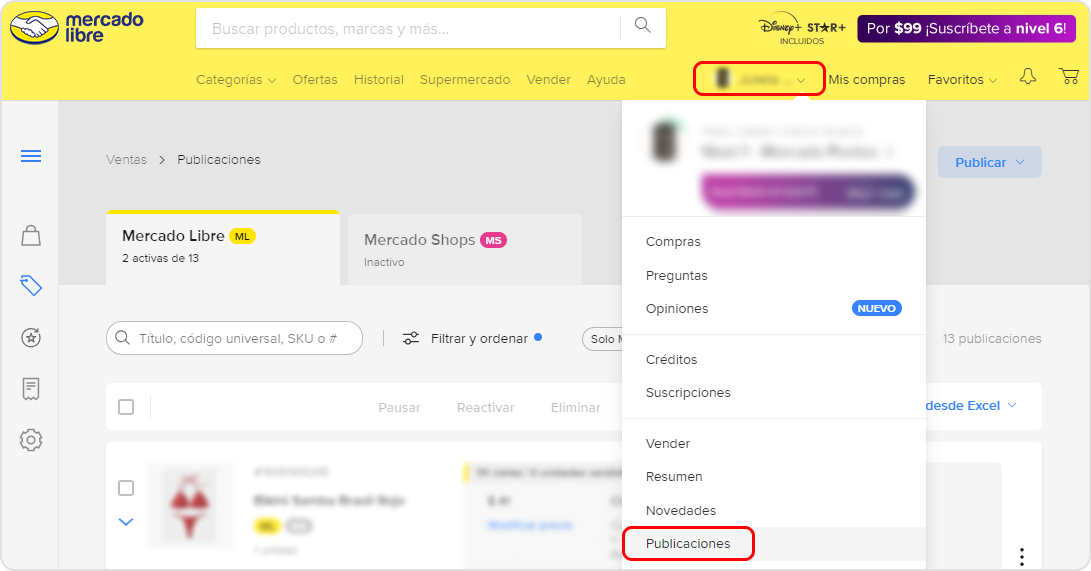
Task: Open the Favoritos dropdown
Action: pos(962,79)
